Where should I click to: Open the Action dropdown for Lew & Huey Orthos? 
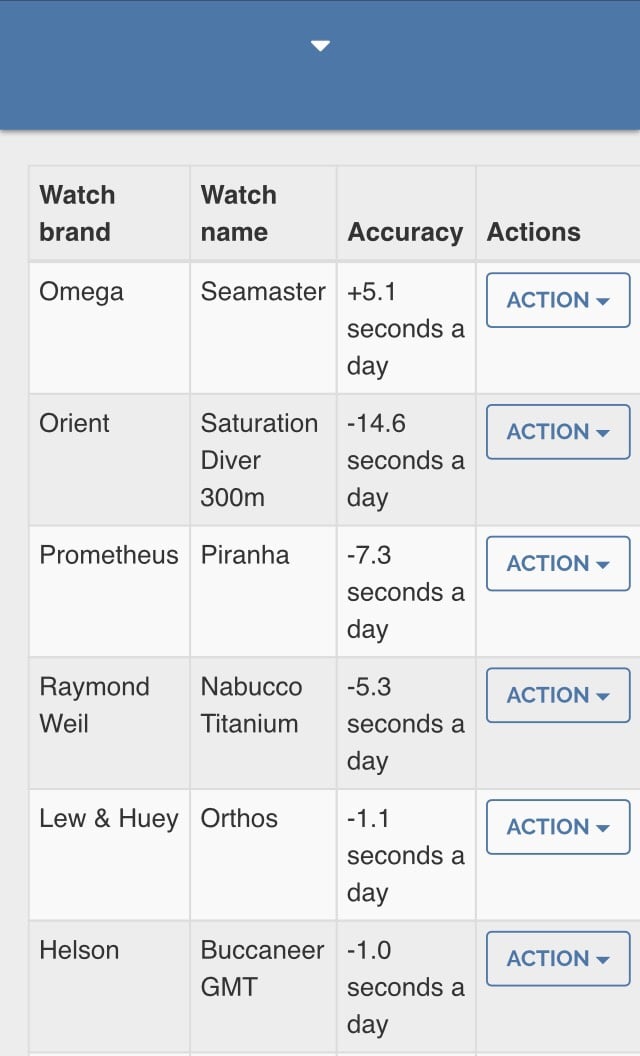click(558, 827)
